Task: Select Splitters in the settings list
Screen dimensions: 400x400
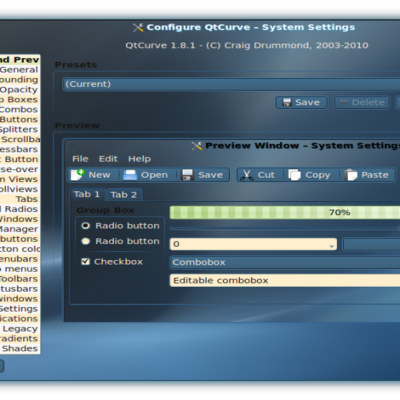Action: (x=19, y=129)
